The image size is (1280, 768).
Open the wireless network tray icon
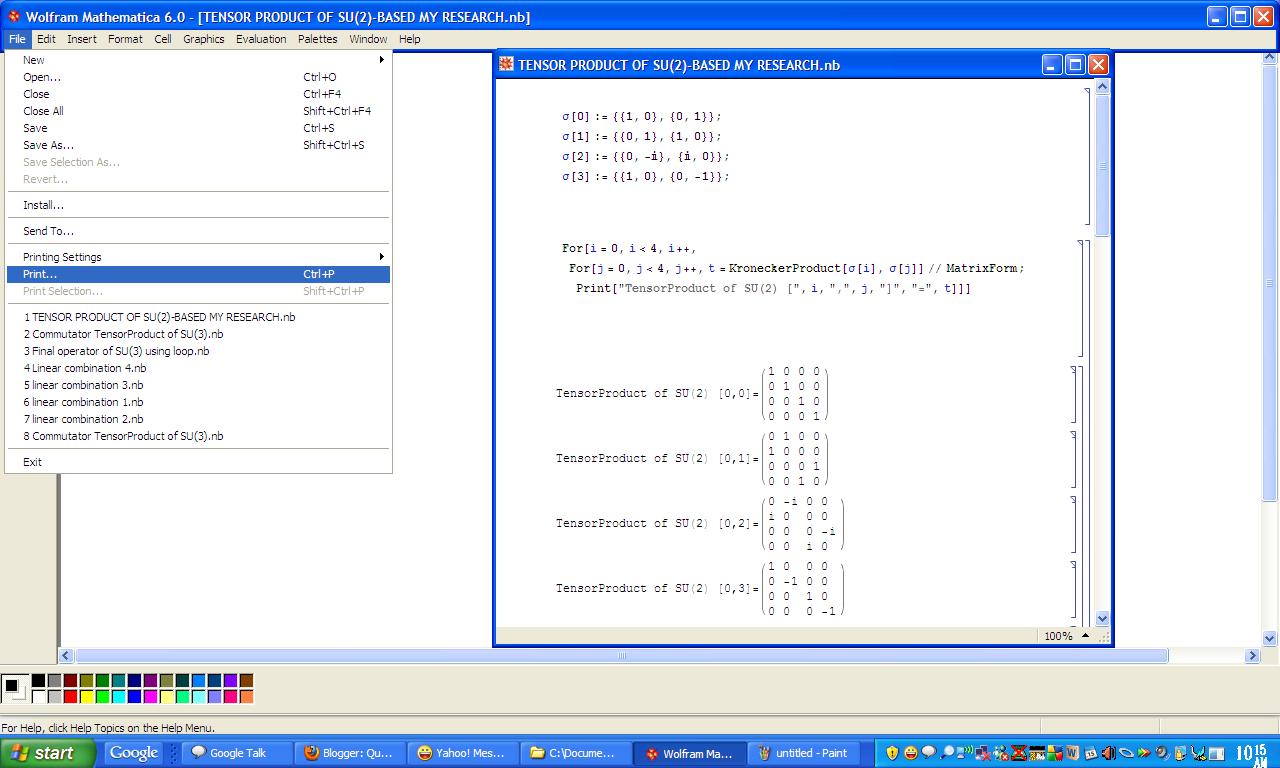pyautogui.click(x=964, y=752)
